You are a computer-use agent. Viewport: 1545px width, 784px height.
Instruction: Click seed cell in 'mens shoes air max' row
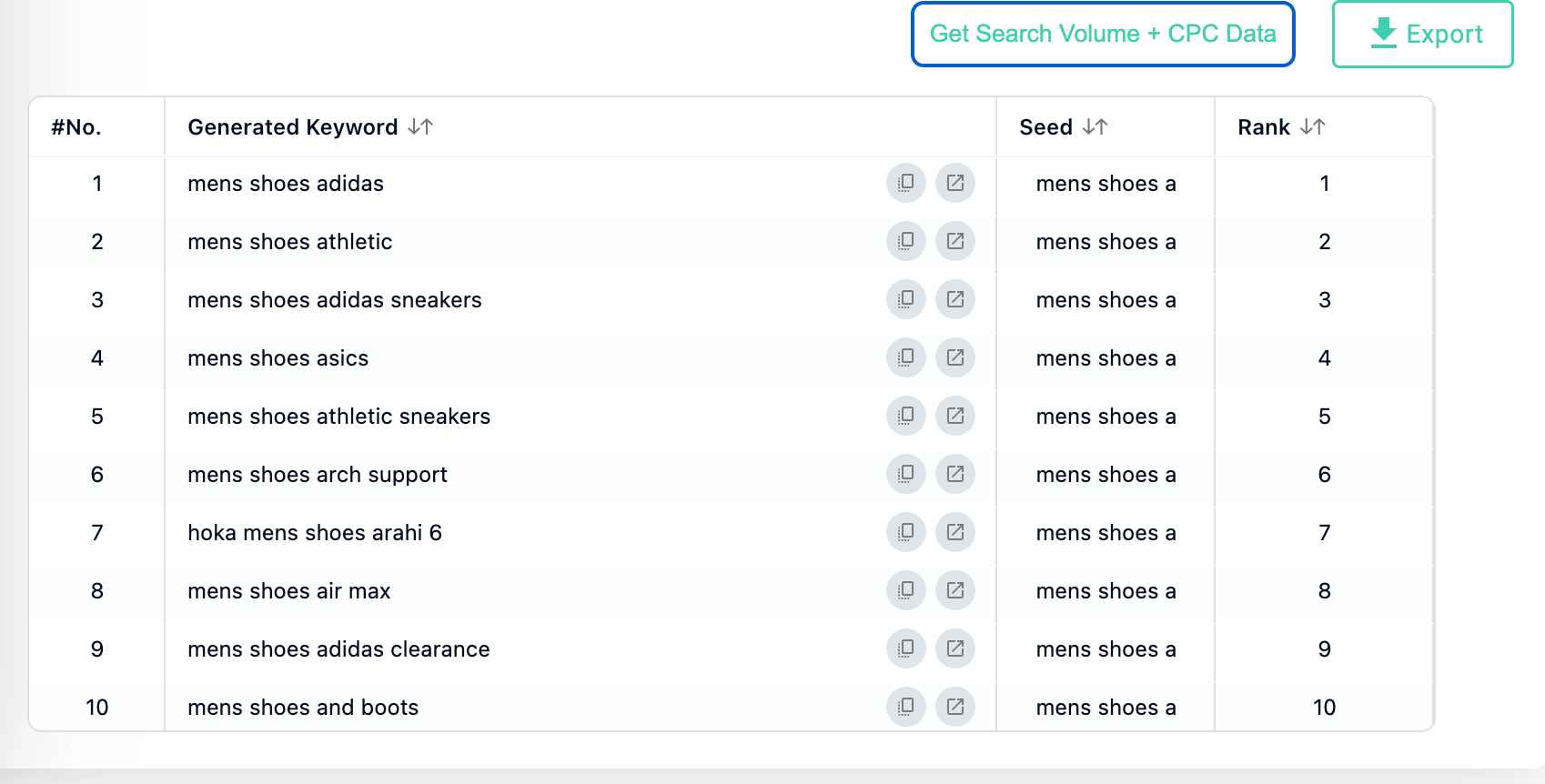[x=1106, y=591]
